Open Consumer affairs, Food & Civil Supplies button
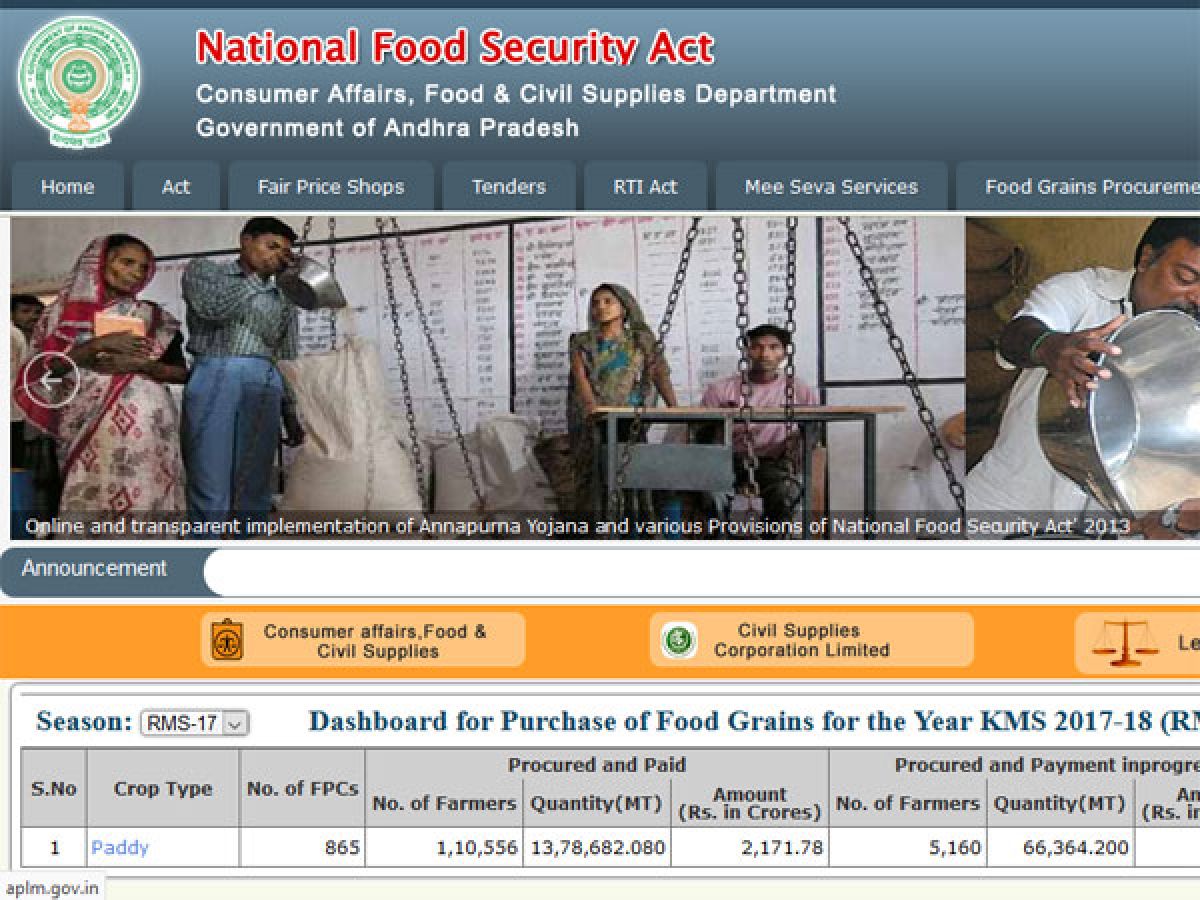The height and width of the screenshot is (900, 1200). 374,641
